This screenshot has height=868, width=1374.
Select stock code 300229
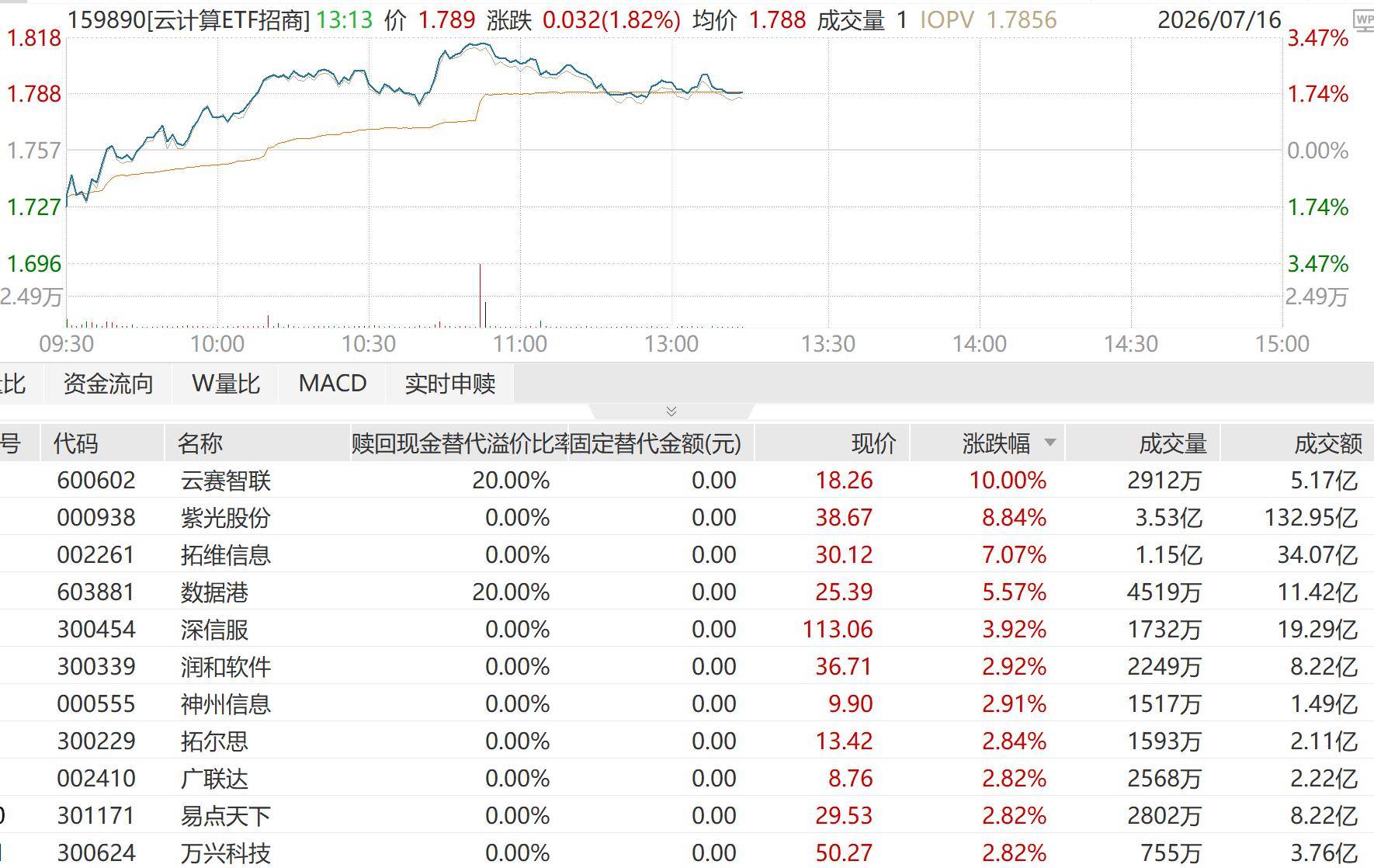[96, 741]
